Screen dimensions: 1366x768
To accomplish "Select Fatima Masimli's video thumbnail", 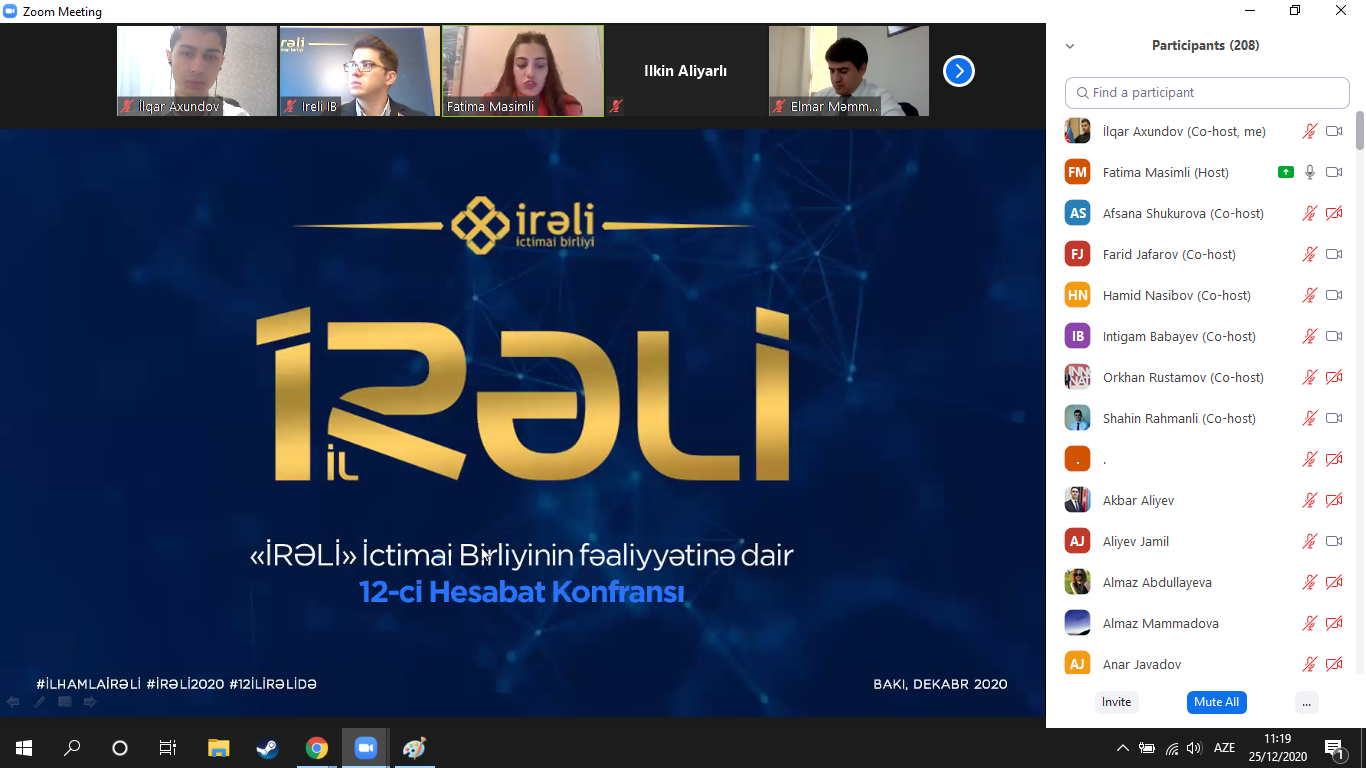I will [x=523, y=71].
